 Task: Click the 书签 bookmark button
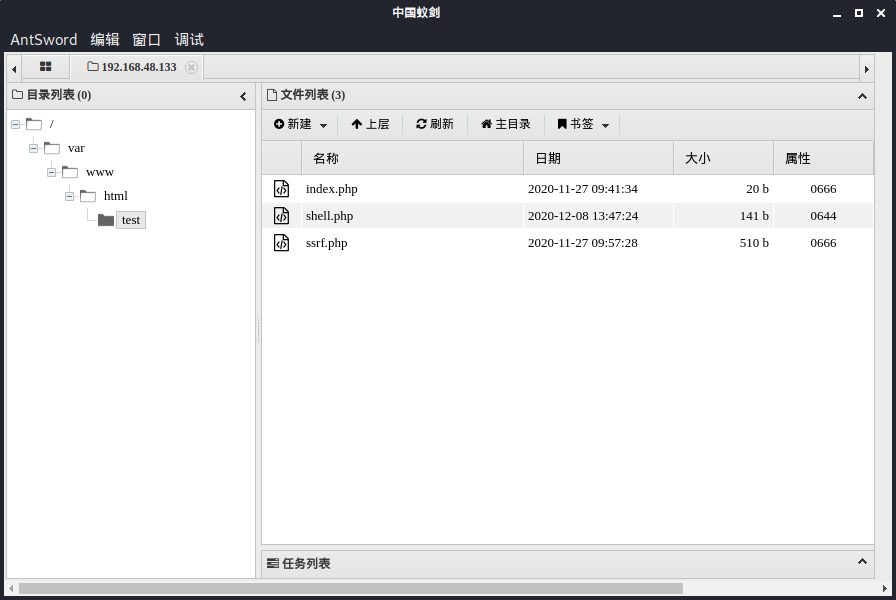575,124
